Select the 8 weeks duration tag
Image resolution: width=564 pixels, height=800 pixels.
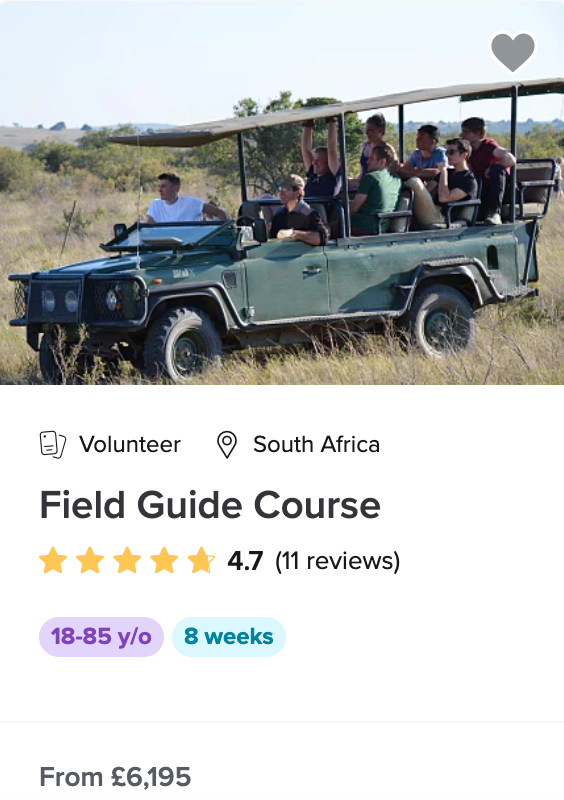click(229, 637)
